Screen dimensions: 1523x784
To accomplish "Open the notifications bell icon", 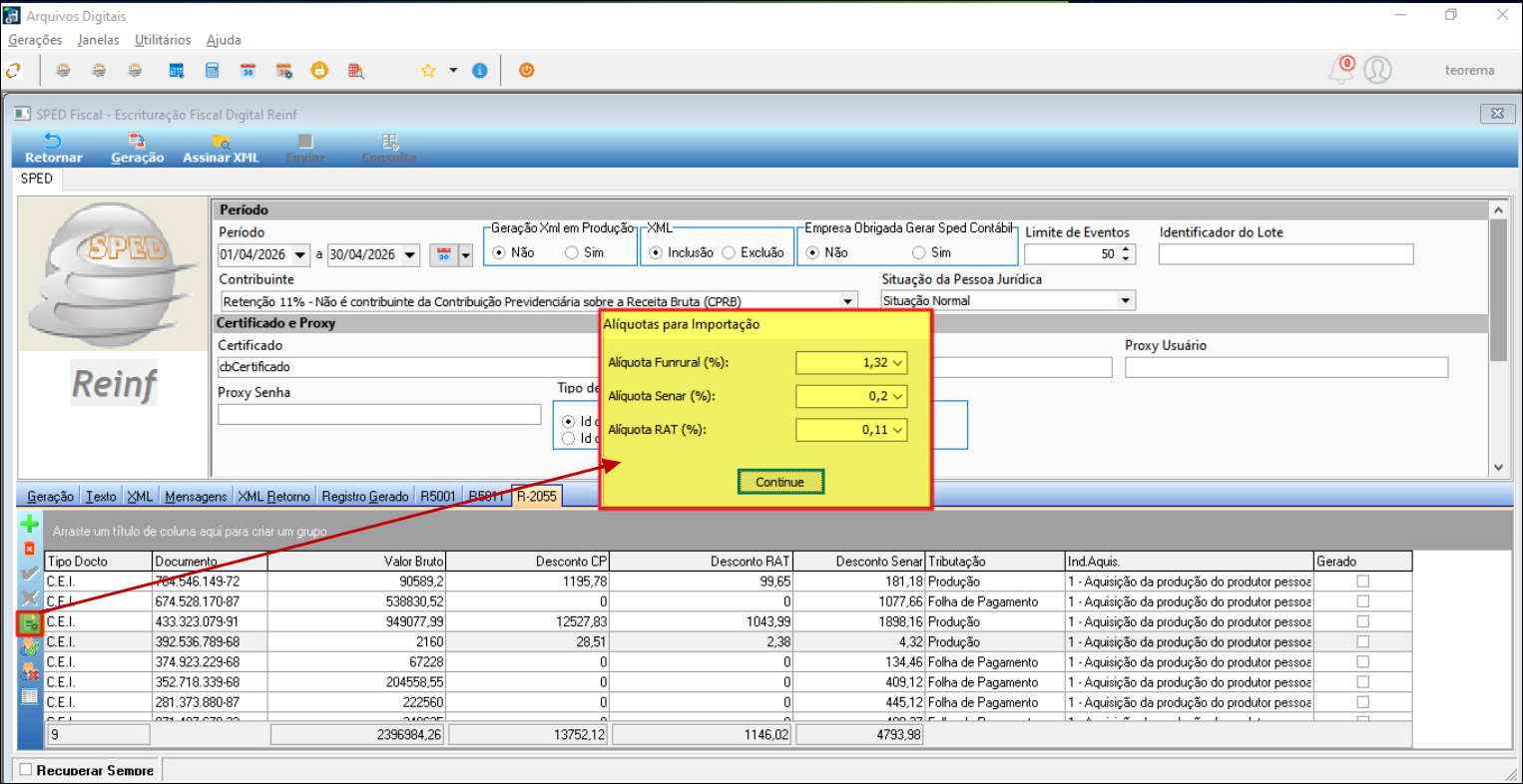I will 1341,70.
